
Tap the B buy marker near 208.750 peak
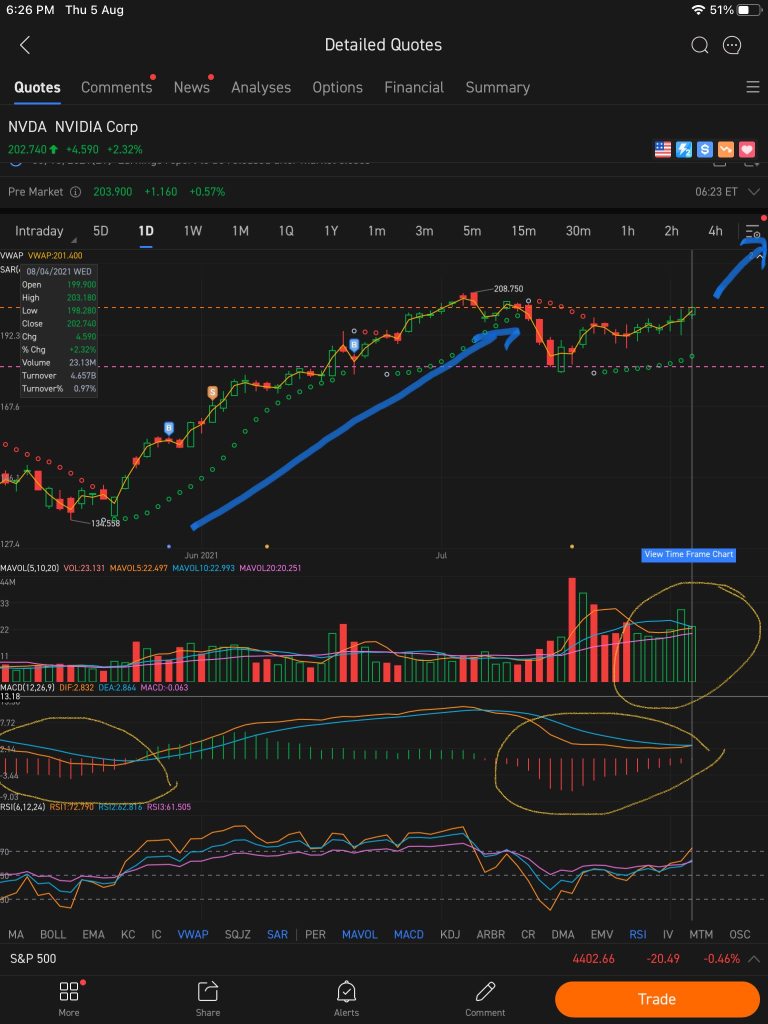pos(354,345)
